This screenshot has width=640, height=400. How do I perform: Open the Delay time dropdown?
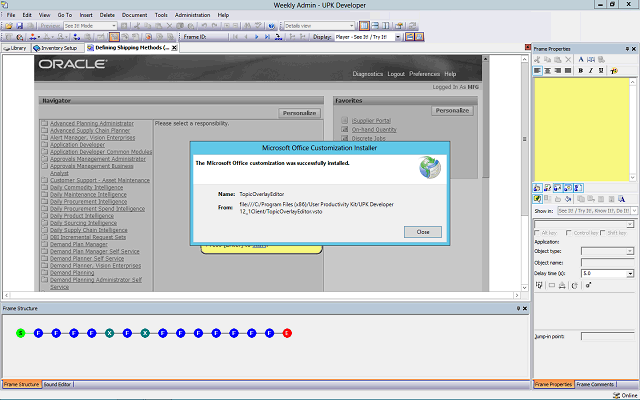(x=631, y=273)
